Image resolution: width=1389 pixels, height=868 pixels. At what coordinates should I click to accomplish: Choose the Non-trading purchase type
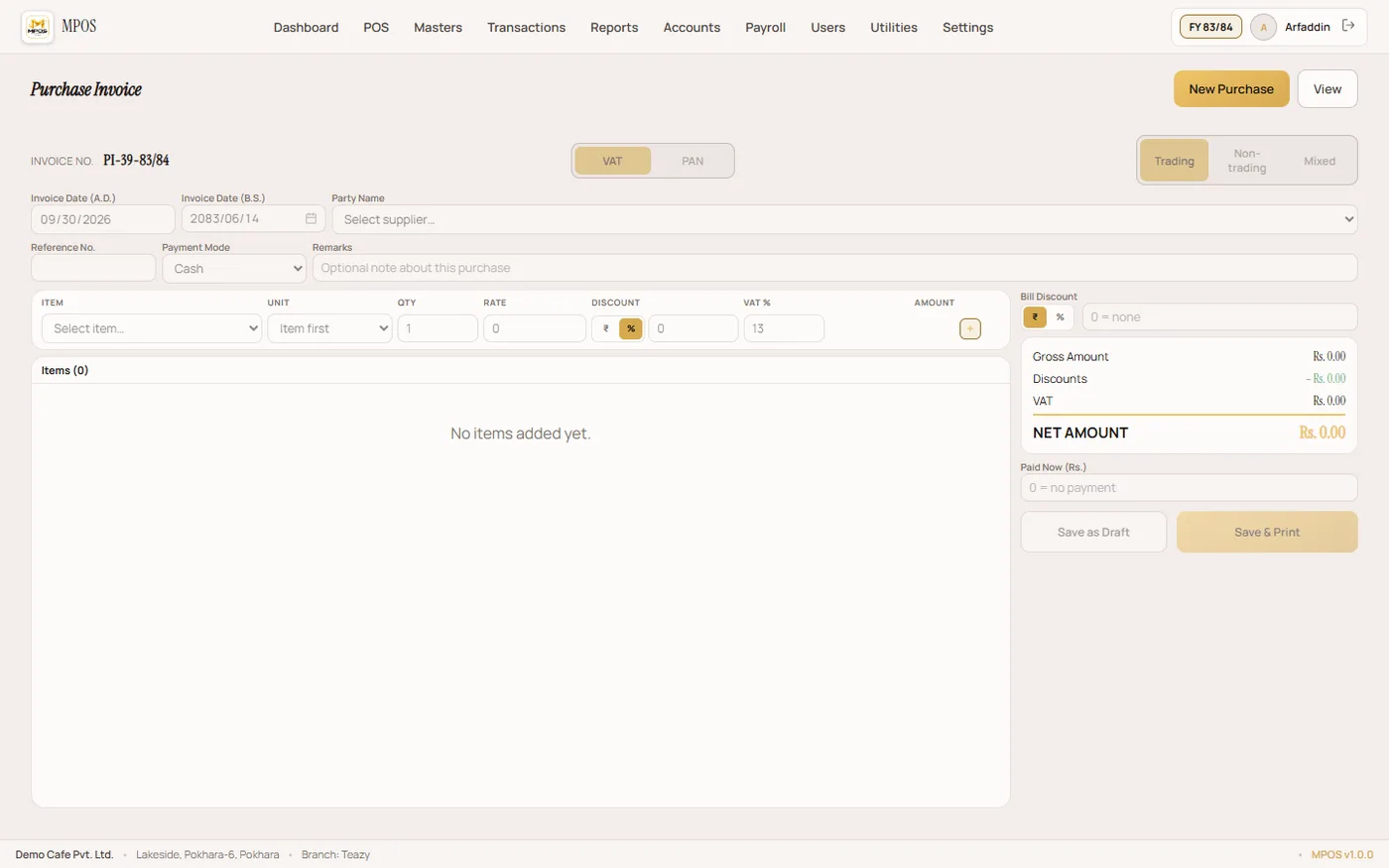coord(1246,161)
